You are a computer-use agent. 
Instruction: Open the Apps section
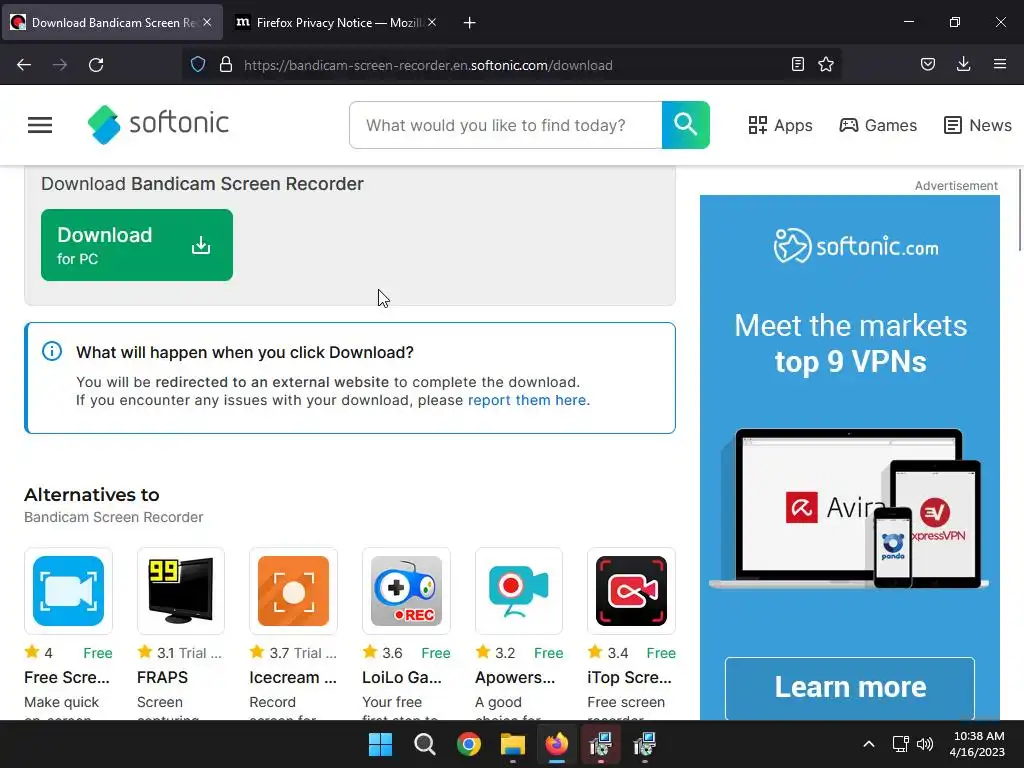(x=780, y=125)
